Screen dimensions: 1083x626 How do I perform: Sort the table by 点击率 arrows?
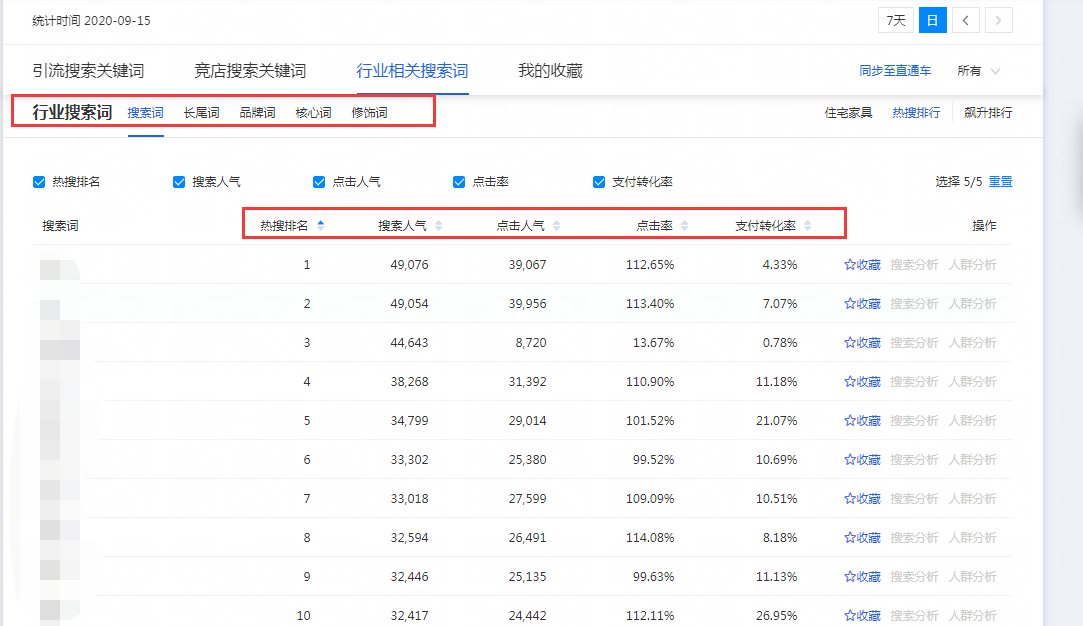684,226
